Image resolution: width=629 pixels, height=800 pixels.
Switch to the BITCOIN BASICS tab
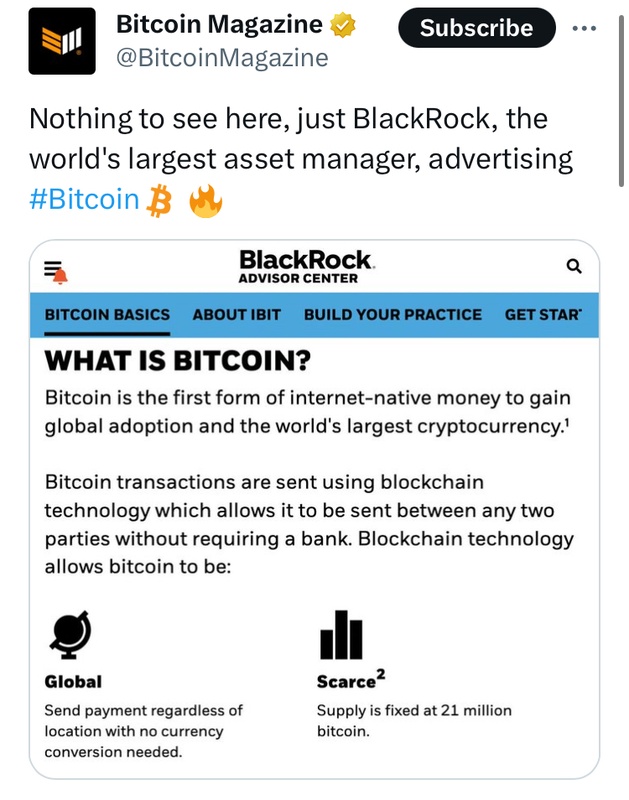[107, 313]
